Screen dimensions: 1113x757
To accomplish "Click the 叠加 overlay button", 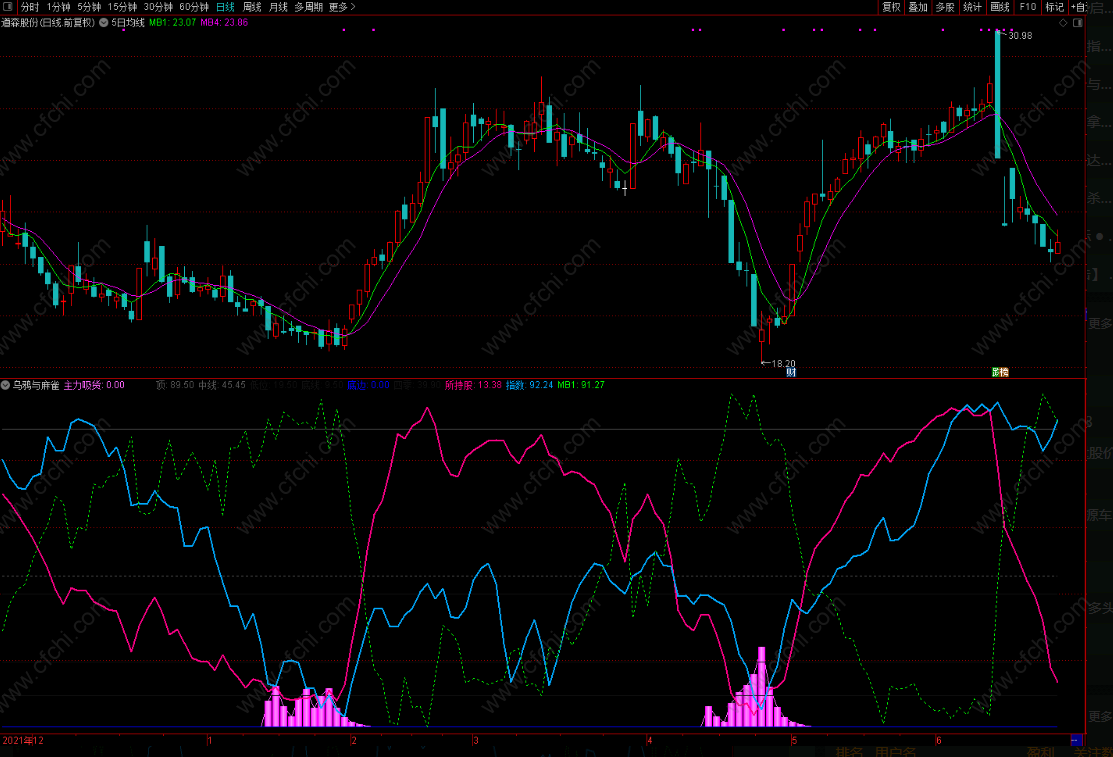I will point(918,7).
